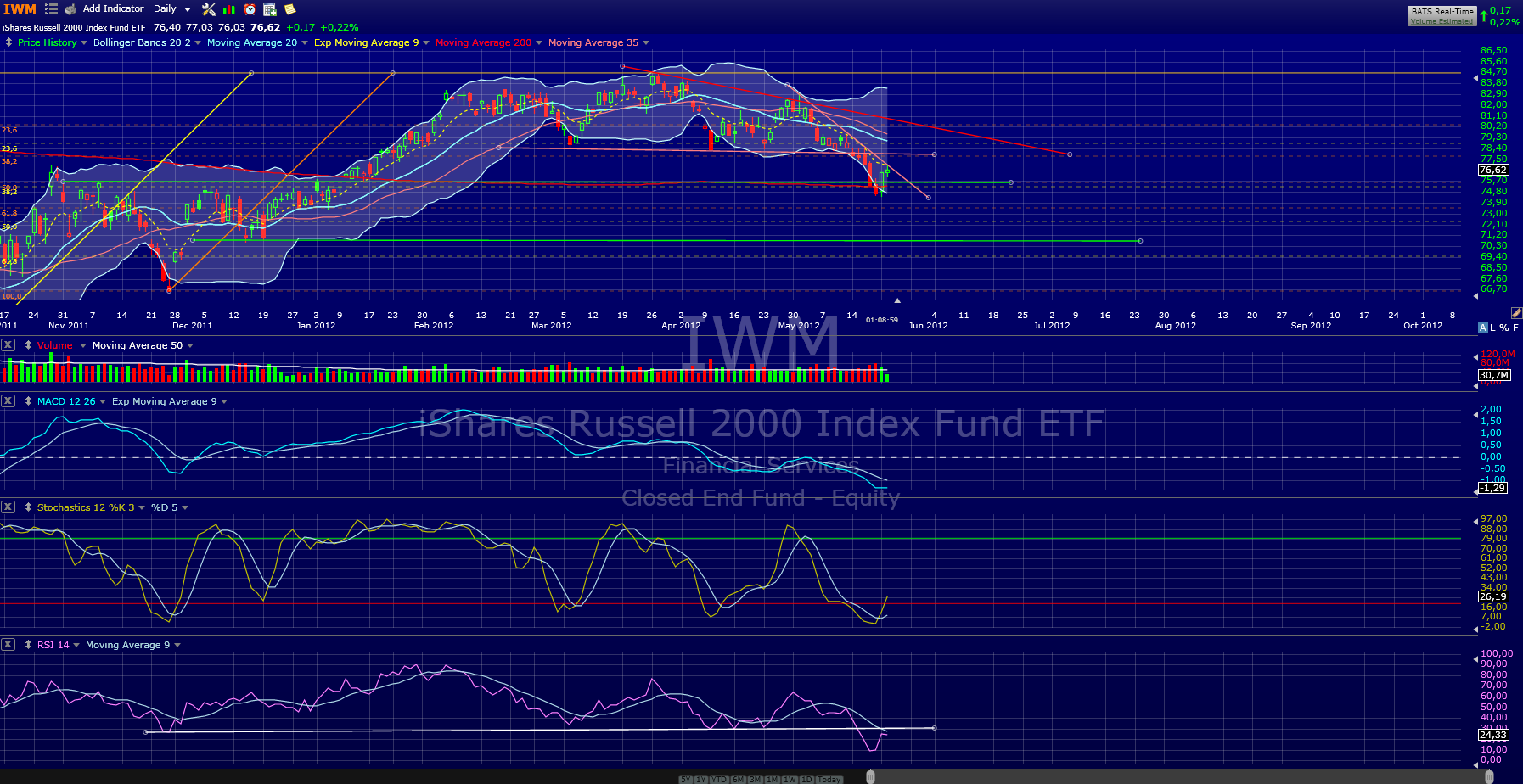Click the BATS Real-Time data badge

click(1442, 15)
